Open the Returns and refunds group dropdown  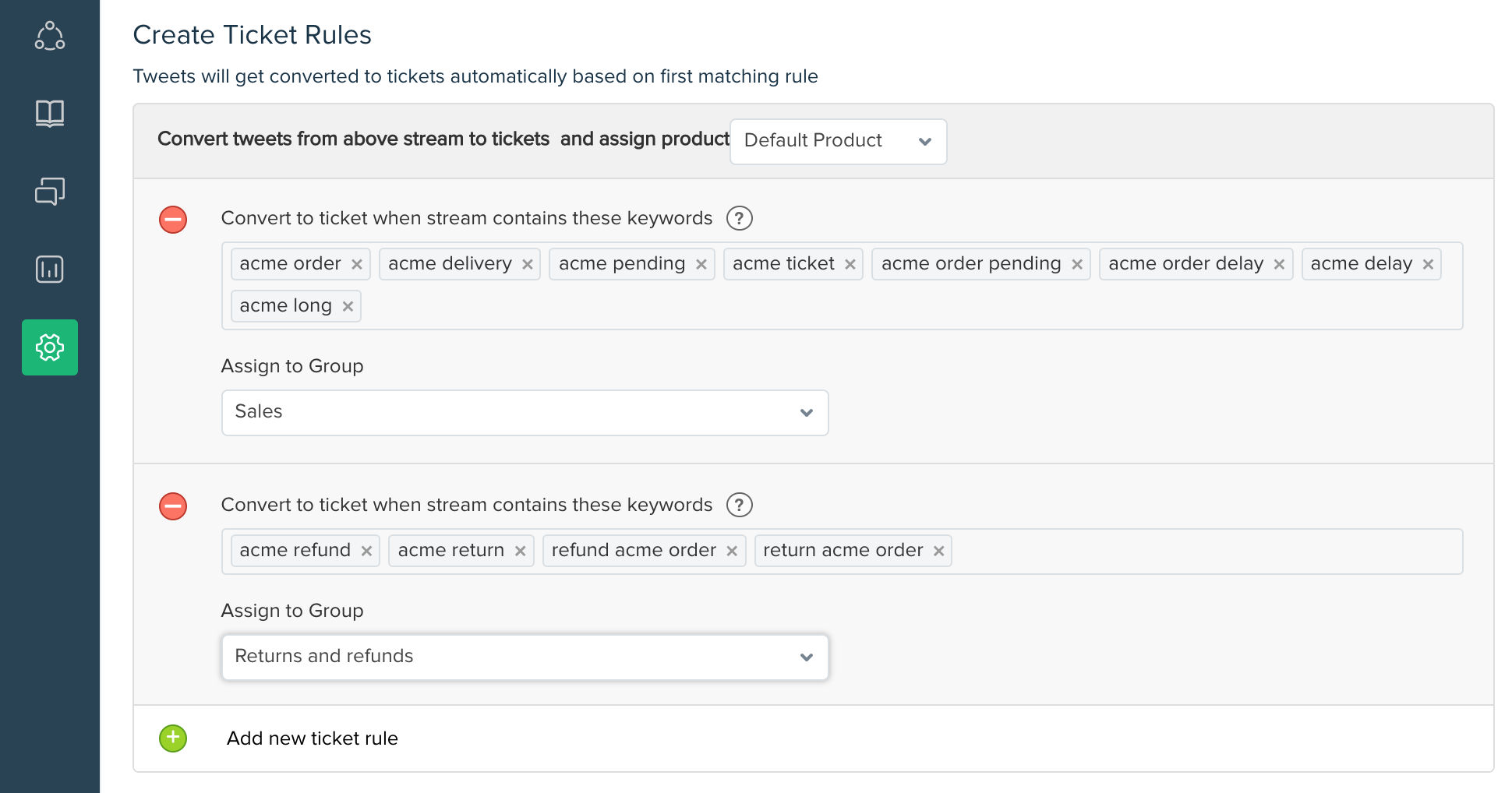click(525, 657)
